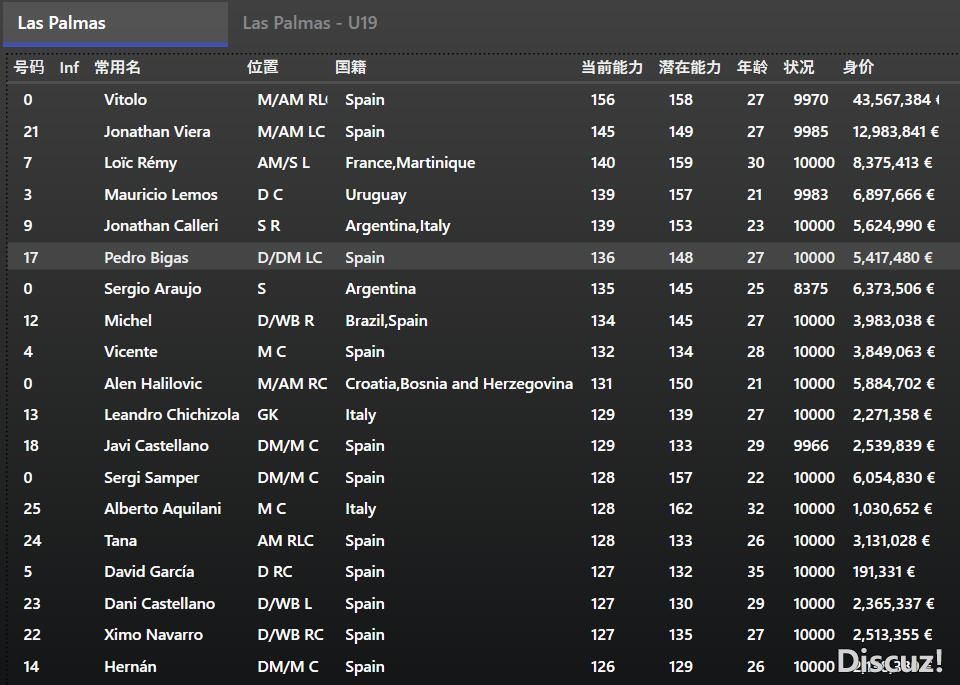Sort by 号码 column header
Screen dimensions: 960x685
[29, 67]
